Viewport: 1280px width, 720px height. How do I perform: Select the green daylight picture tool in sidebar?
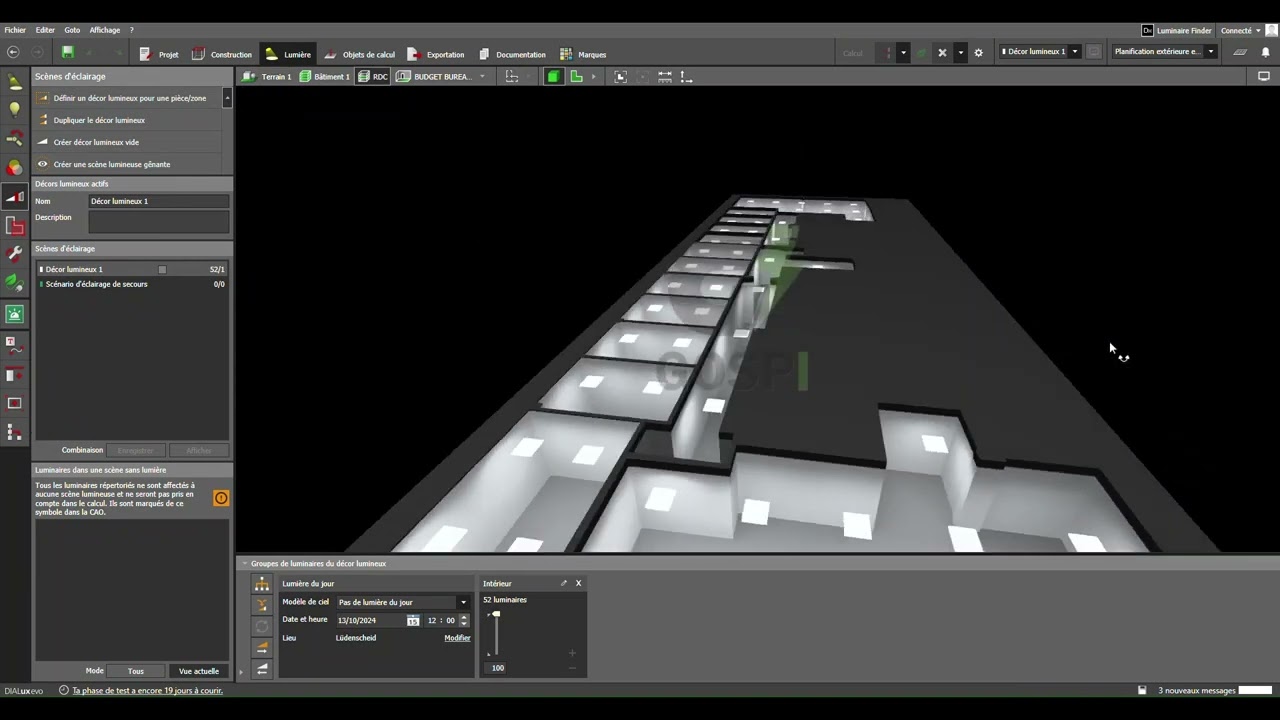point(14,314)
